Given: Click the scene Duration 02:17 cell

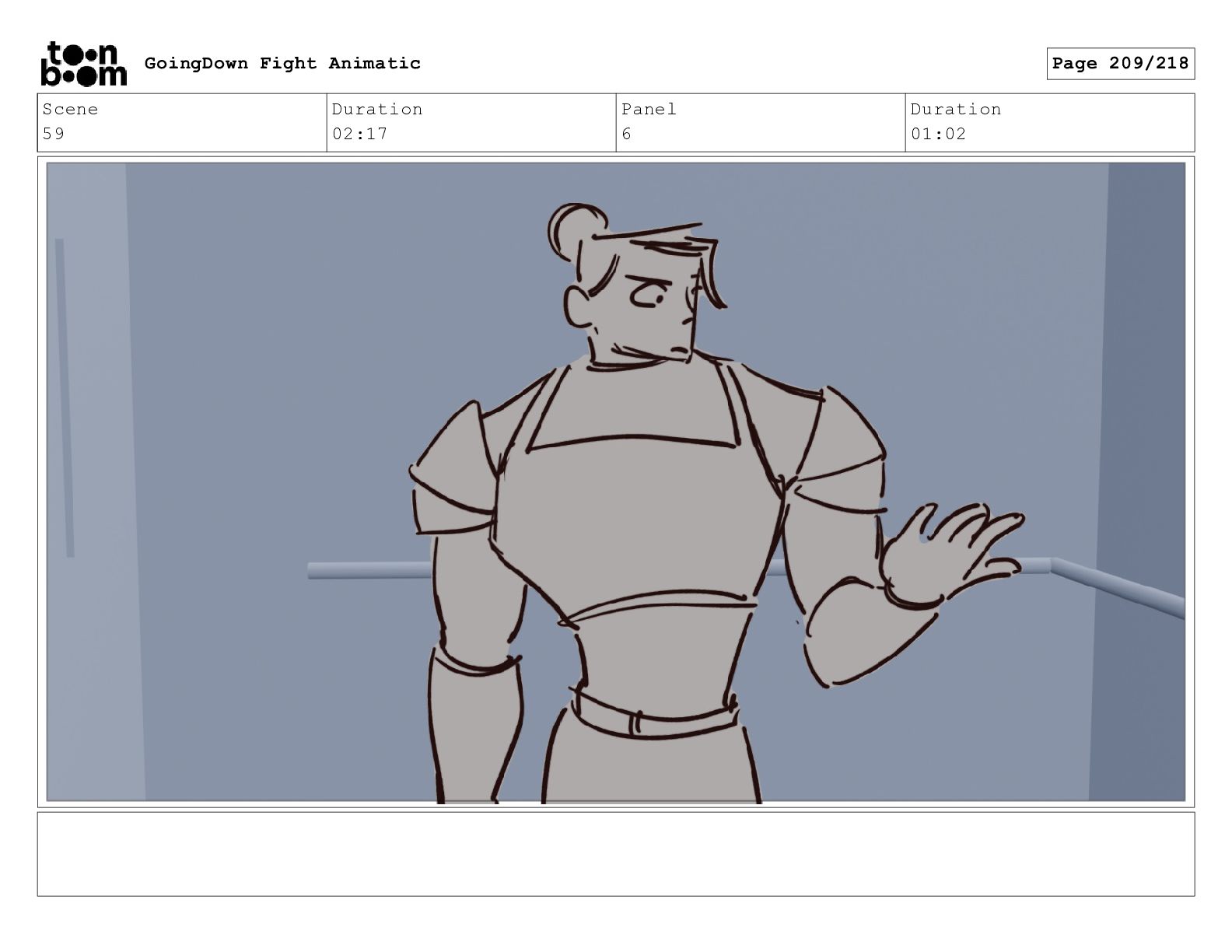Looking at the screenshot, I should coord(471,123).
